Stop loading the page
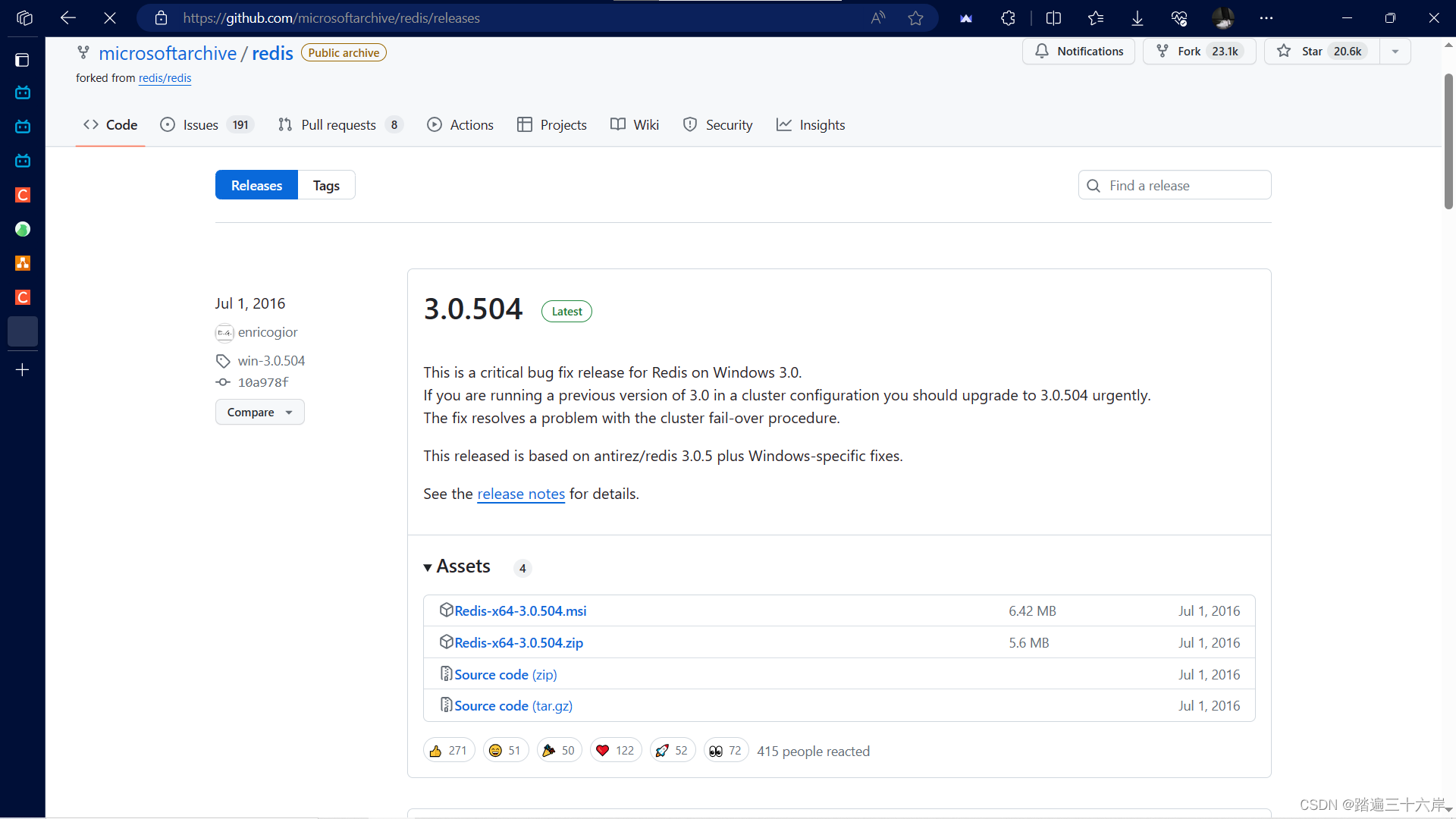 click(x=110, y=17)
